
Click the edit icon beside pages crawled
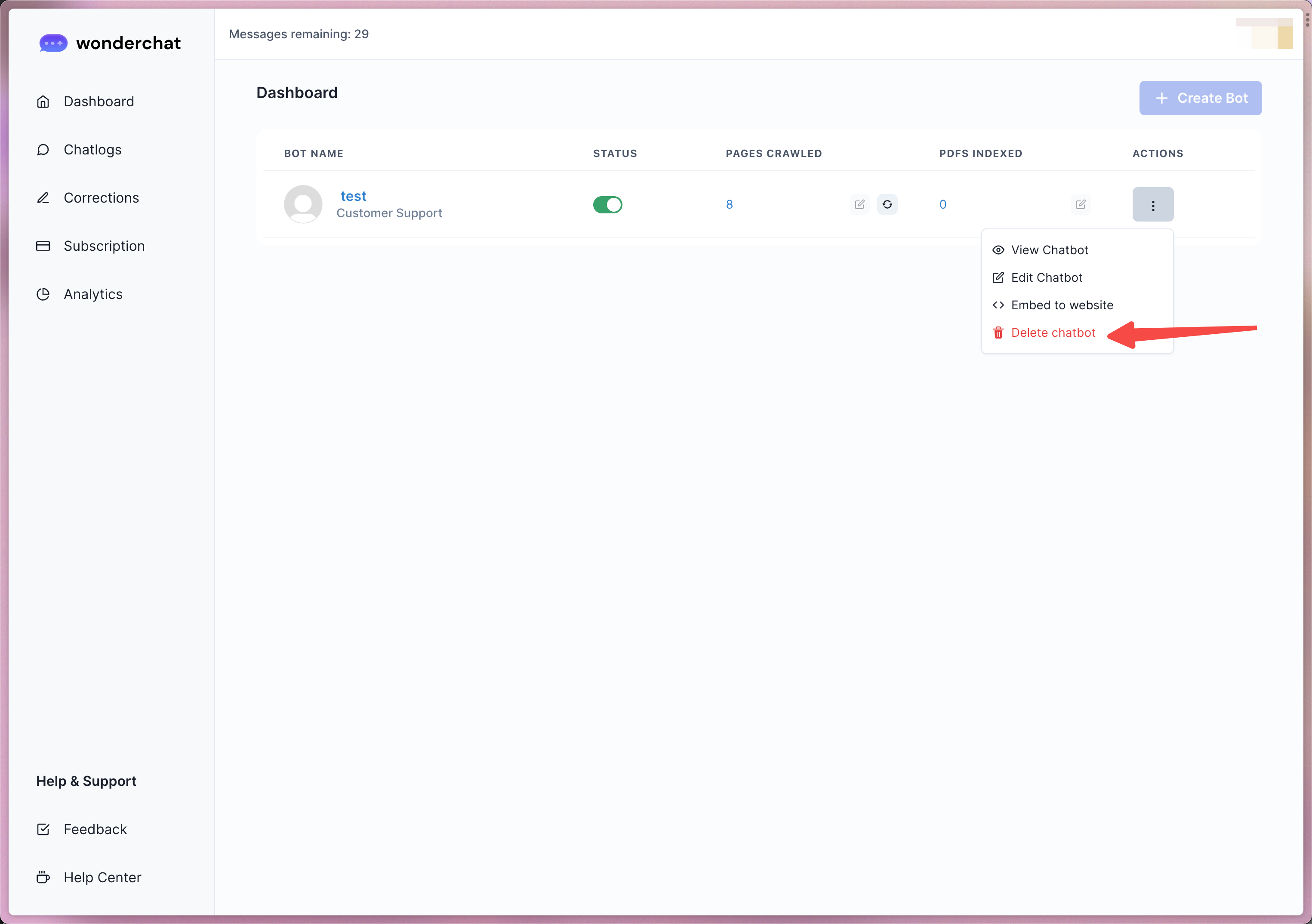click(x=859, y=205)
